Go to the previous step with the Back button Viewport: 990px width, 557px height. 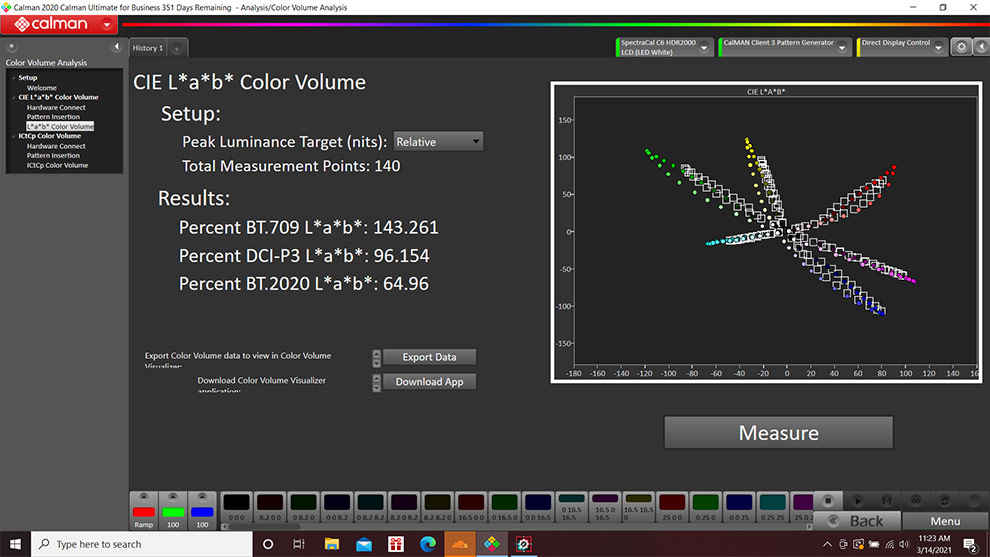857,521
